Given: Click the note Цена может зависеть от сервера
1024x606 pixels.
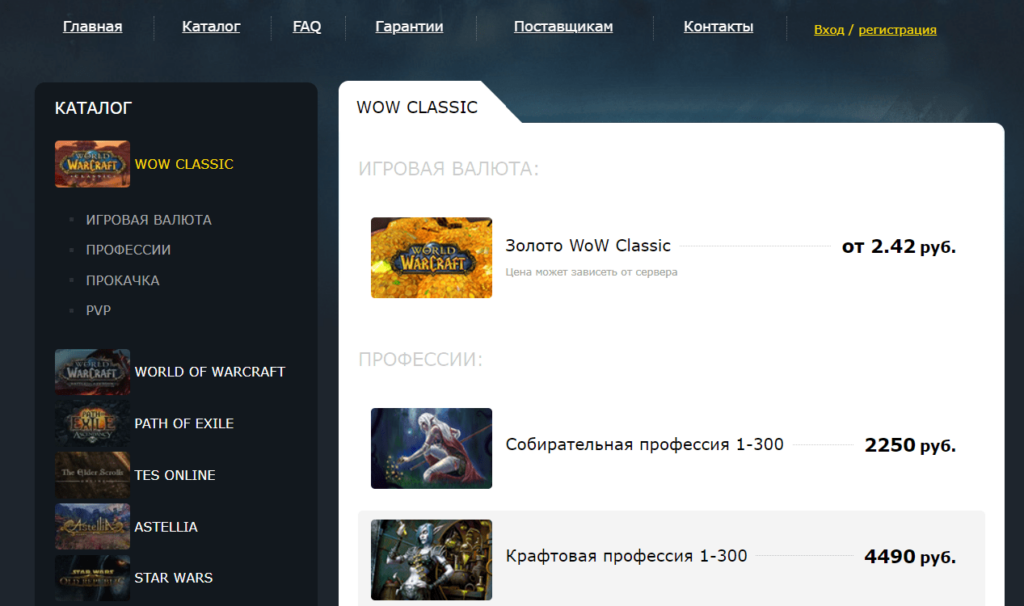Looking at the screenshot, I should click(x=591, y=272).
